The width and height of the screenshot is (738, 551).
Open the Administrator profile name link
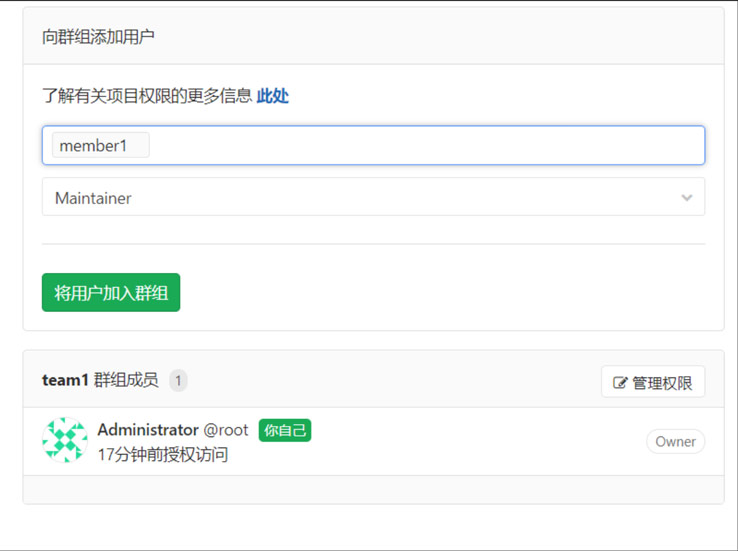pyautogui.click(x=148, y=430)
